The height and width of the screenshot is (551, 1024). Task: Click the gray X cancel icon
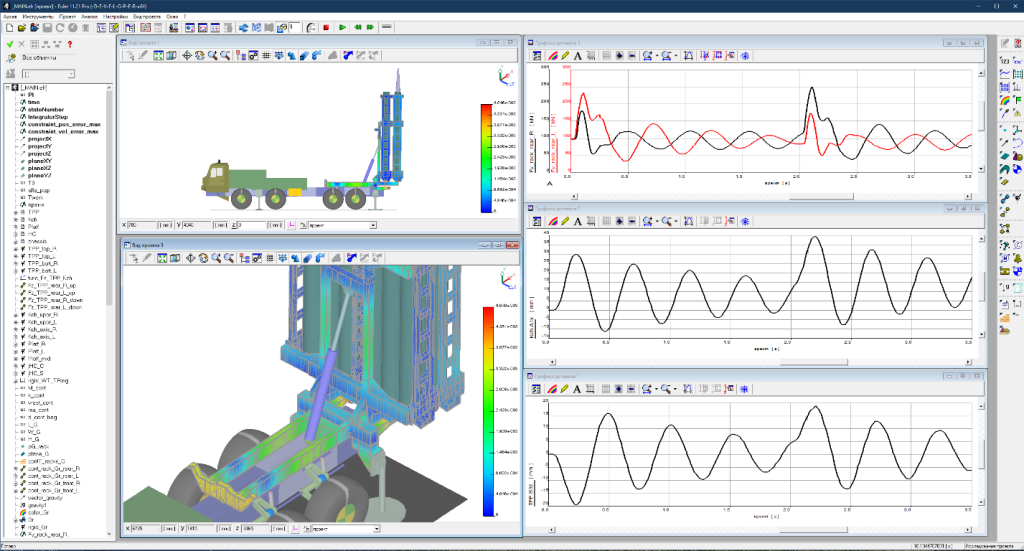coord(22,44)
